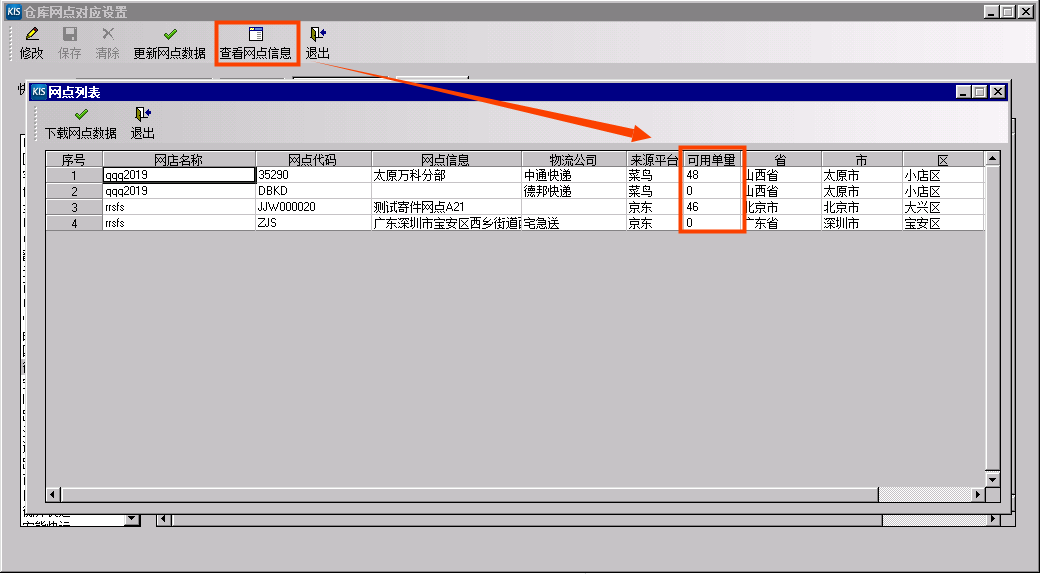The height and width of the screenshot is (574, 1040).
Task: Click 京东 cell in row 3
Action: pos(654,207)
